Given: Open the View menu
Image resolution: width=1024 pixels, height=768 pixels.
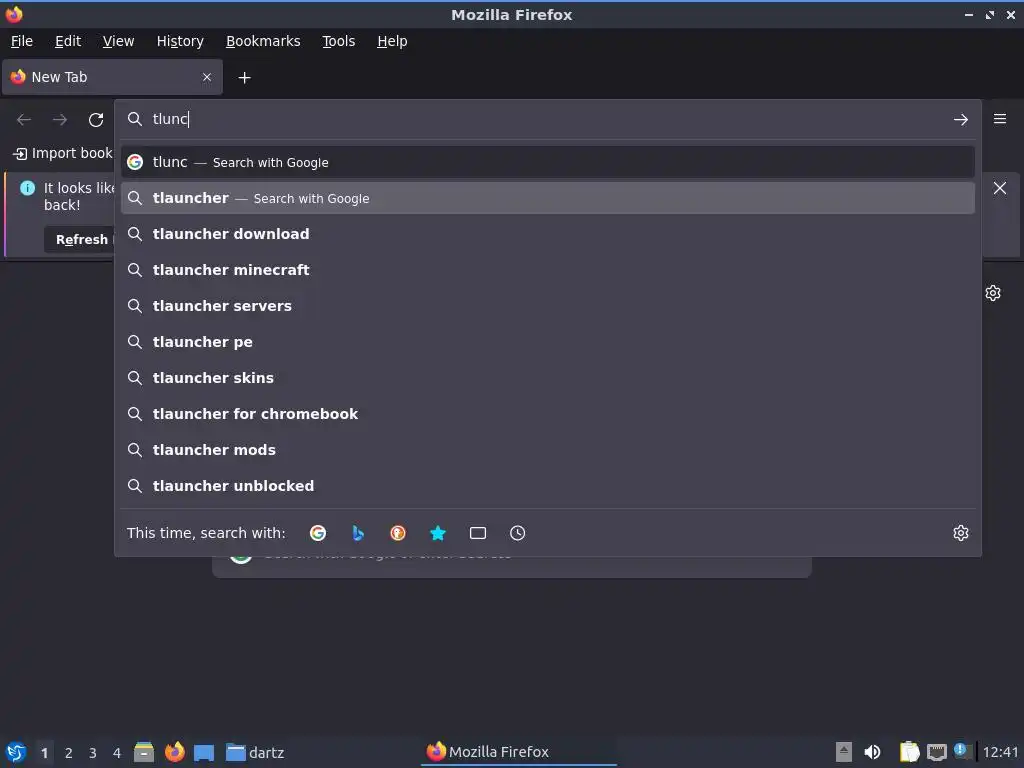Looking at the screenshot, I should coord(118,41).
